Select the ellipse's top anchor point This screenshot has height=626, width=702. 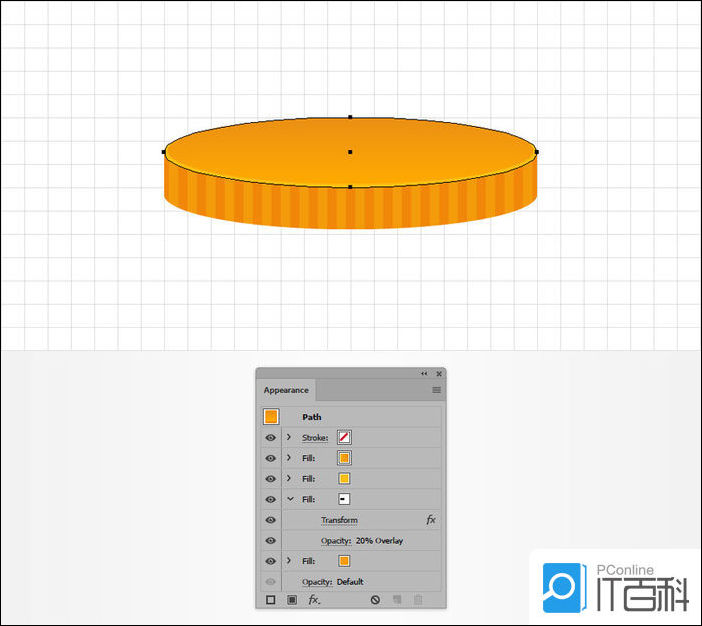coord(350,117)
